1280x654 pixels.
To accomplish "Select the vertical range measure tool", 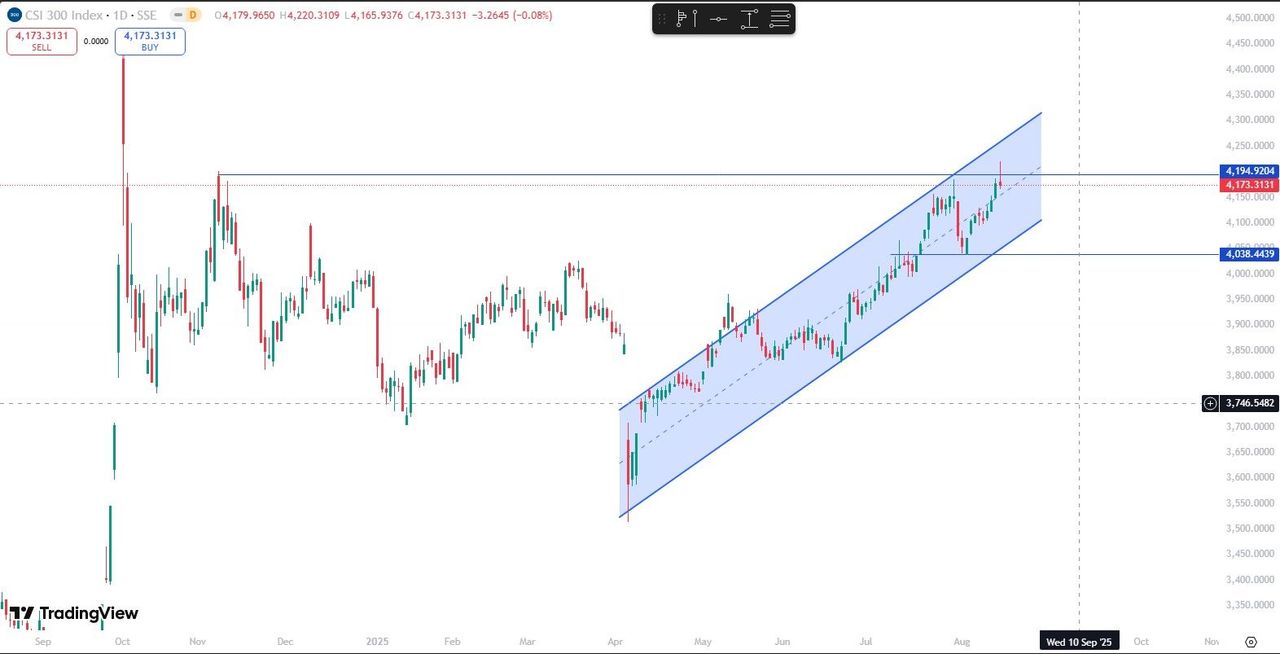I will (749, 19).
